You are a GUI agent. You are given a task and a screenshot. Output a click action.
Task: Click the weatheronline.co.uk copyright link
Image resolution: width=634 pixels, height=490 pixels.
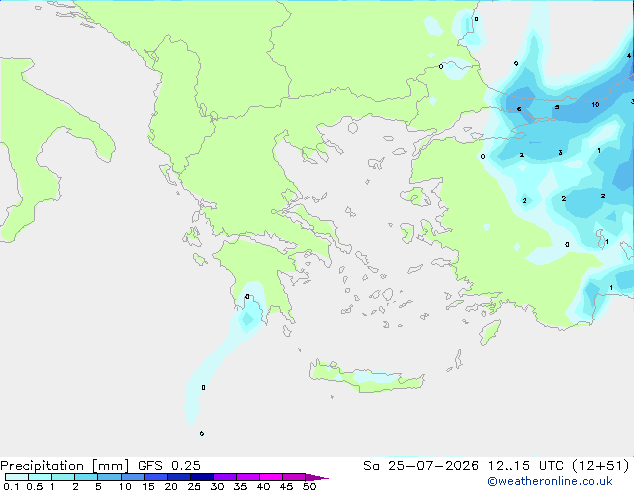tap(550, 481)
